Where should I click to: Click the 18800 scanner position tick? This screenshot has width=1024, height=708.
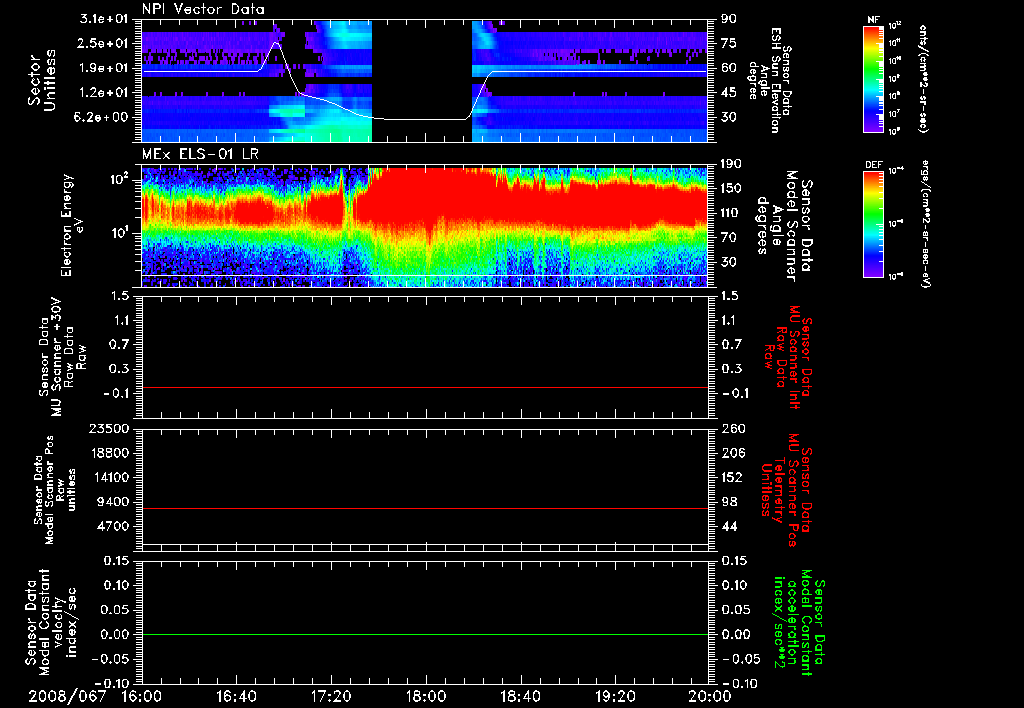(108, 453)
